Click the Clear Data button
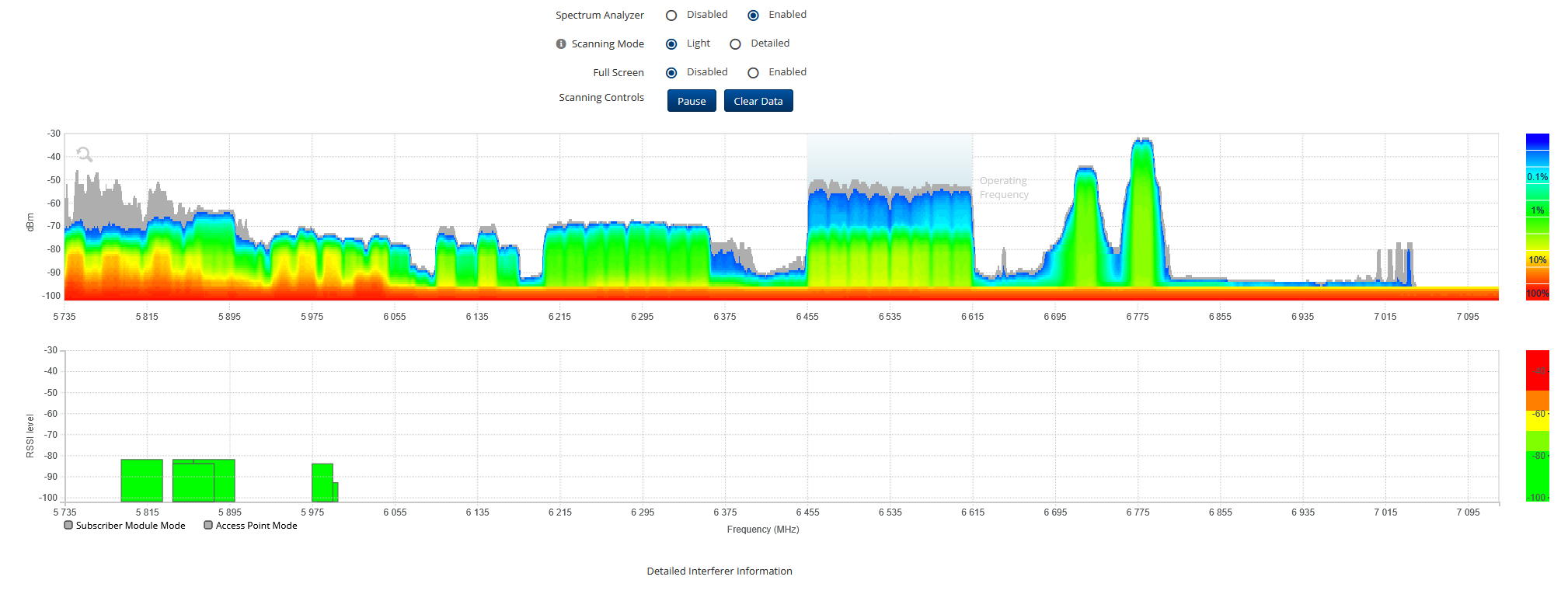The width and height of the screenshot is (1568, 594). 758,101
